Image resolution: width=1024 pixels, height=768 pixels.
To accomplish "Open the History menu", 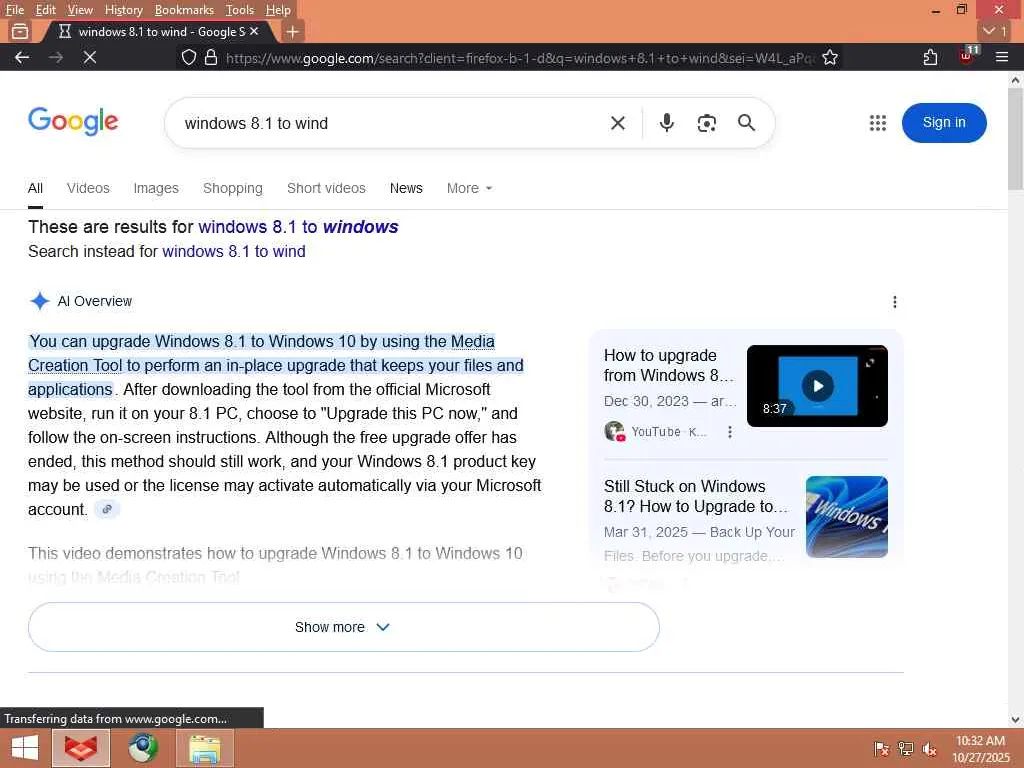I will click(x=123, y=10).
